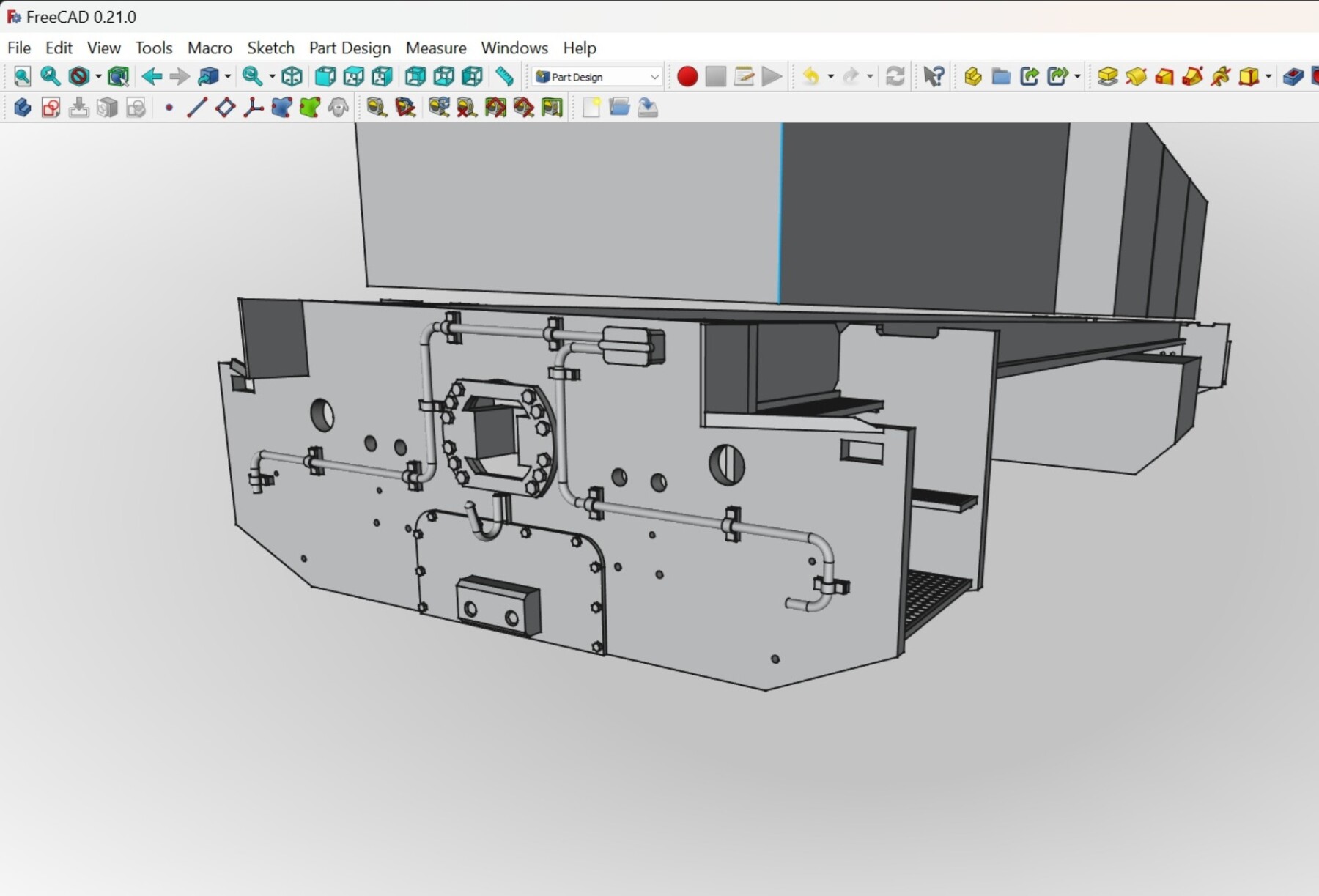1319x896 pixels.
Task: Click the Local Coordinate System tool
Action: tap(254, 108)
